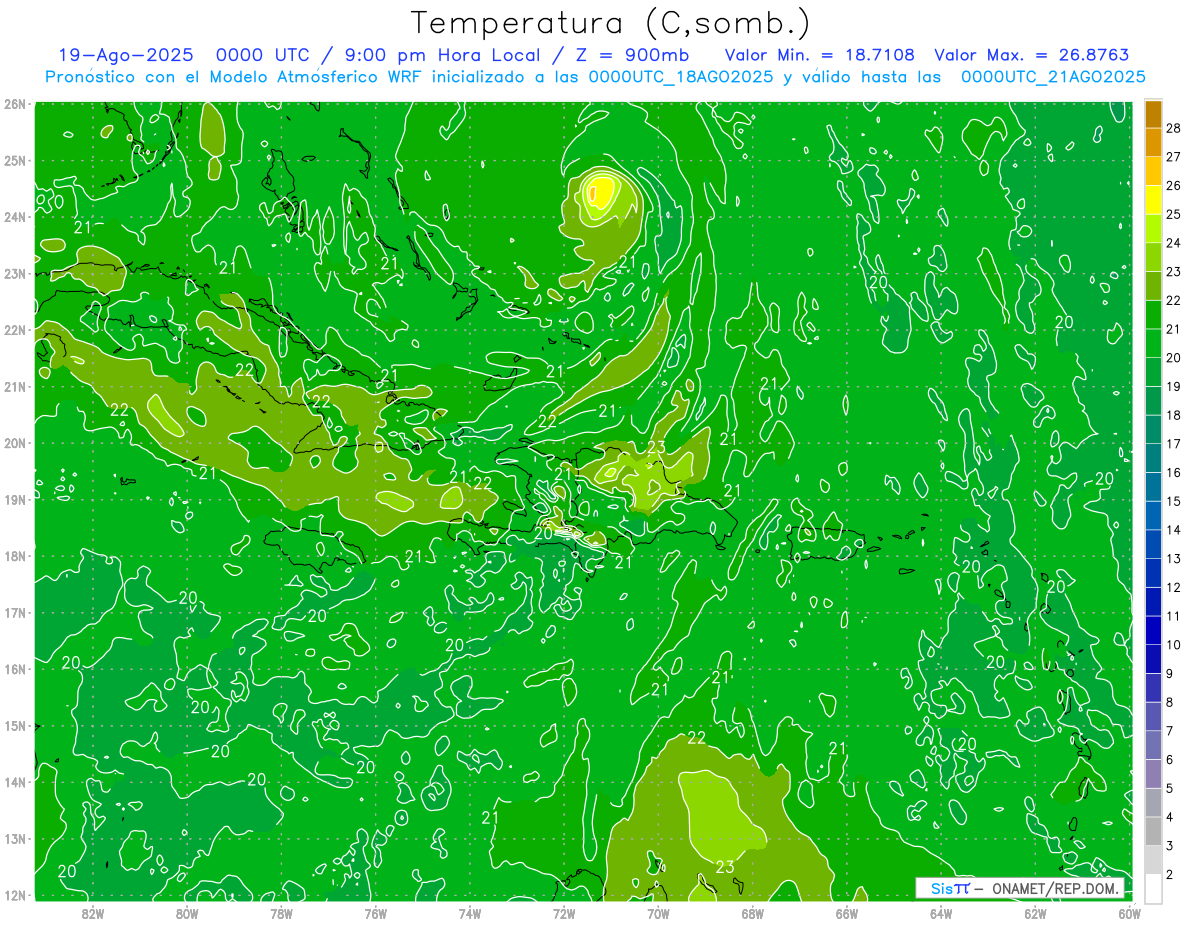Click the '21N' latitude axis label
1200x927 pixels.
[15, 386]
